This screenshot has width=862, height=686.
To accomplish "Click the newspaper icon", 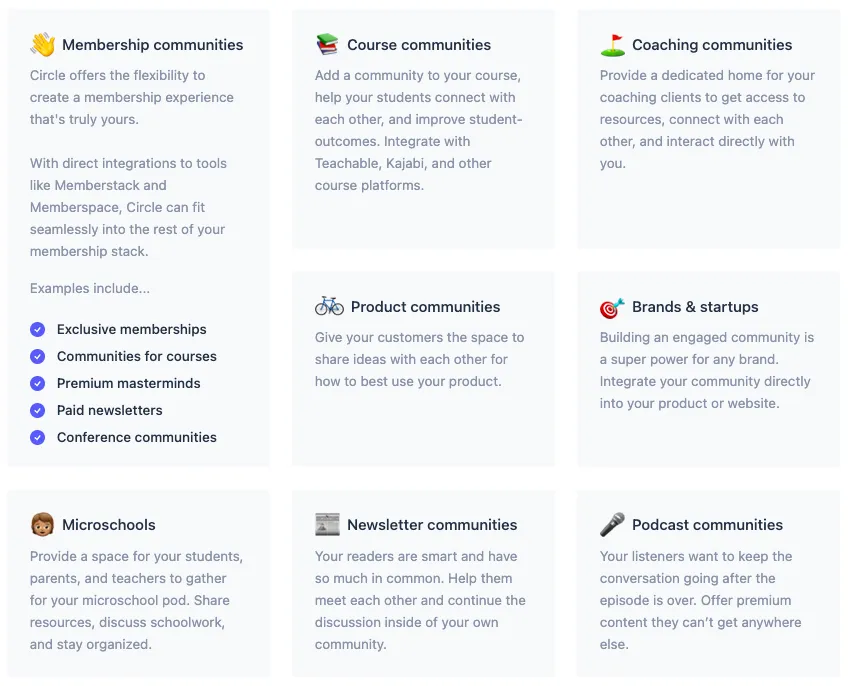I will pyautogui.click(x=327, y=525).
